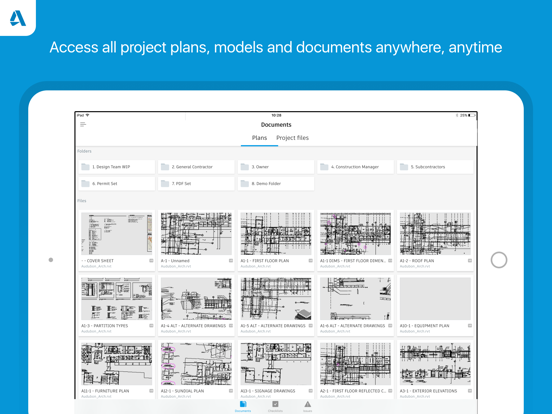552x414 pixels.
Task: Open A1-6 ALT Alternate Drawings thumbnail
Action: [356, 299]
